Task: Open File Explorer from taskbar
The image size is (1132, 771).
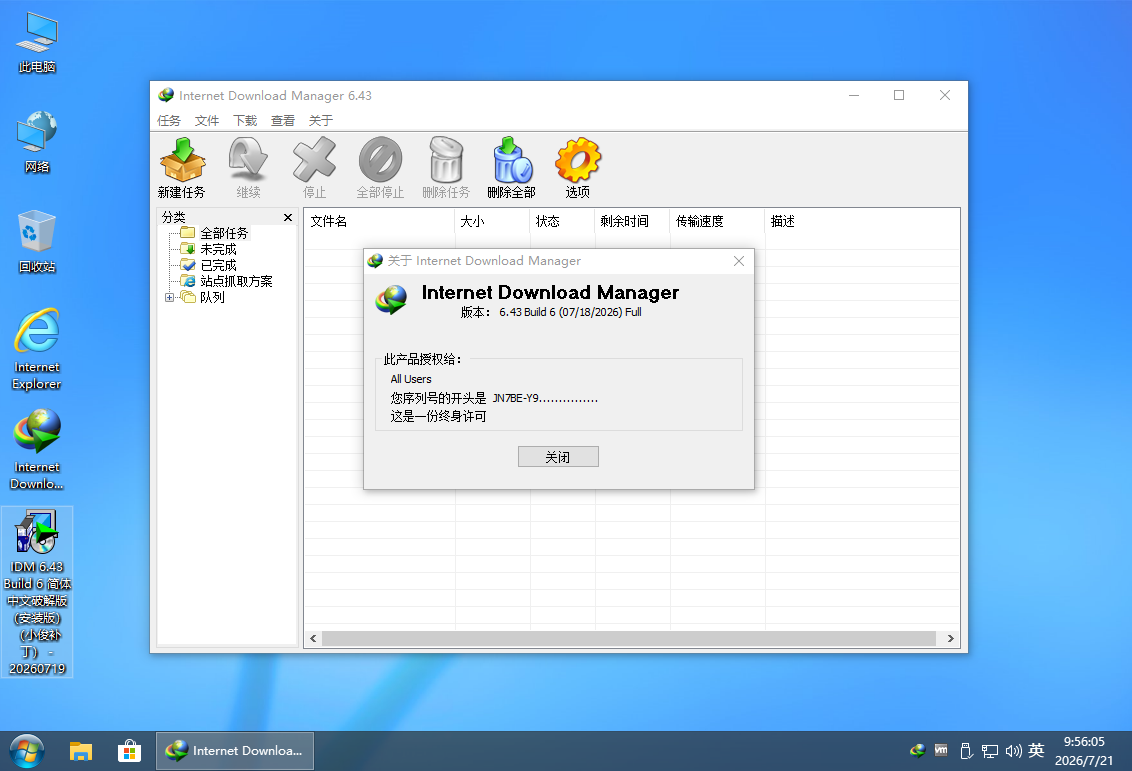Action: [x=81, y=751]
